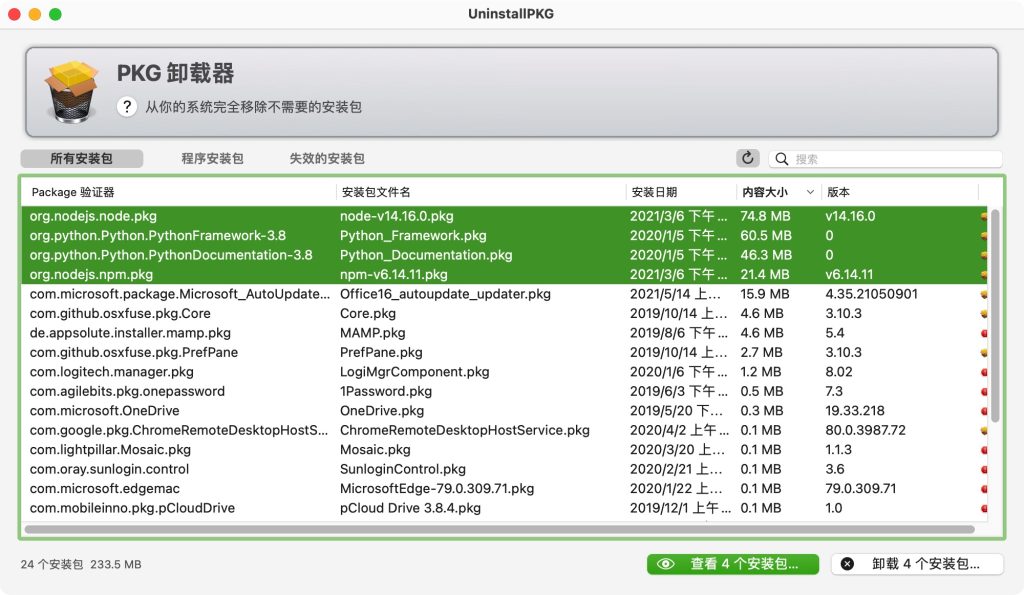Click the vertical scrollbar of package list
Screen dimensions: 1024x595
coord(995,315)
